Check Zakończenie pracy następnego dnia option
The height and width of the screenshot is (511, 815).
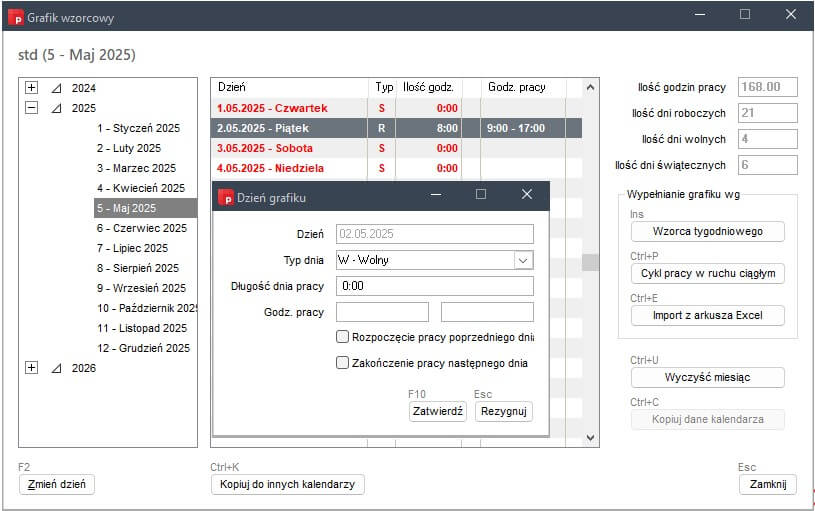point(343,363)
